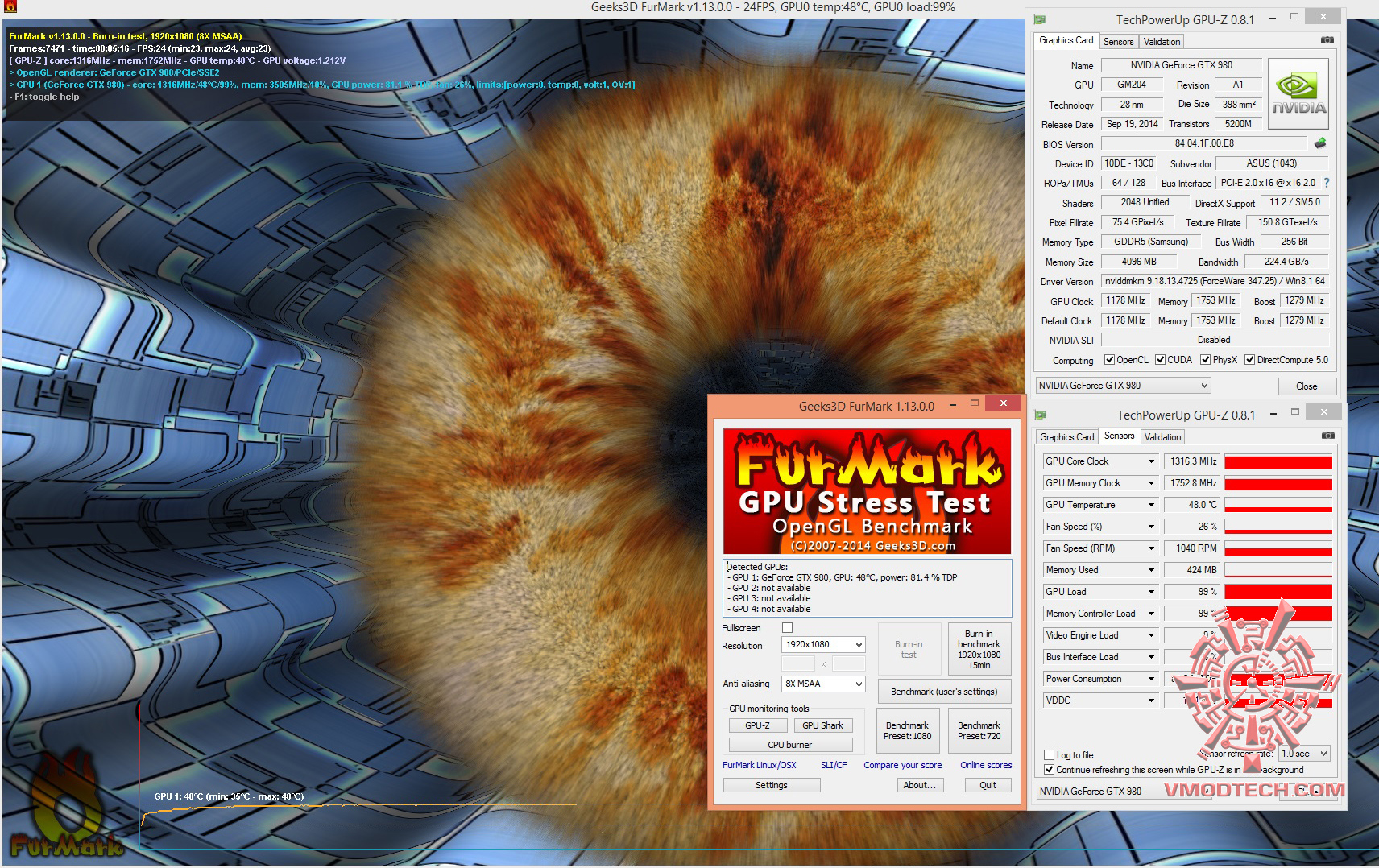Run Benchmark Preset:720
Image resolution: width=1379 pixels, height=868 pixels.
(979, 731)
